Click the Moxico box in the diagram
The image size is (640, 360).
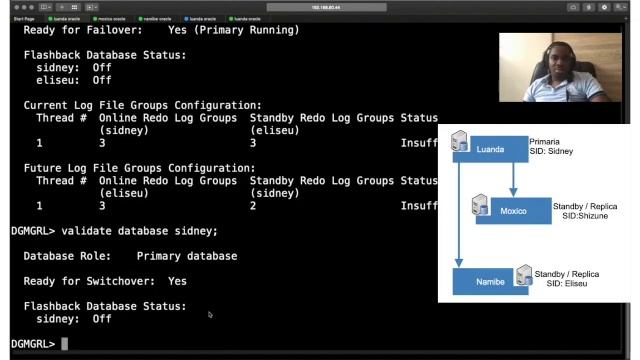pyautogui.click(x=513, y=211)
